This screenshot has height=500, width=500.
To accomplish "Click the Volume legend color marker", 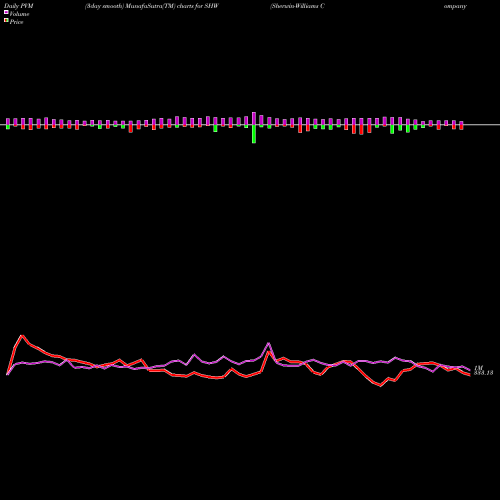I will pos(6,12).
